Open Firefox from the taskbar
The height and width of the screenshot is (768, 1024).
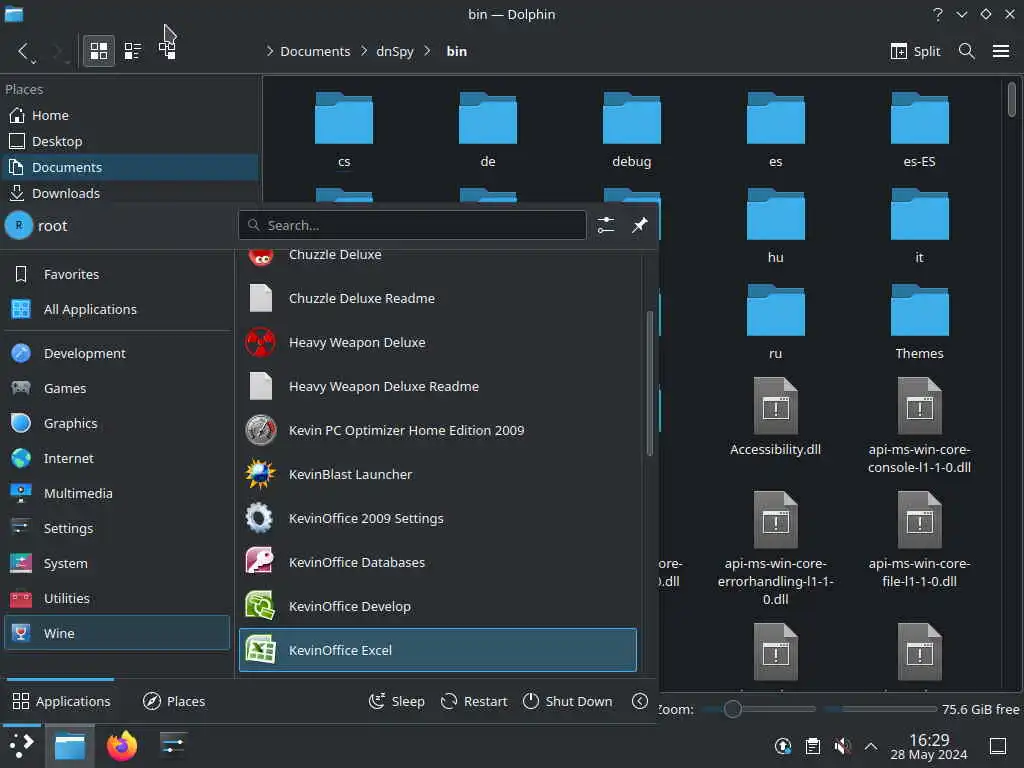coord(121,746)
